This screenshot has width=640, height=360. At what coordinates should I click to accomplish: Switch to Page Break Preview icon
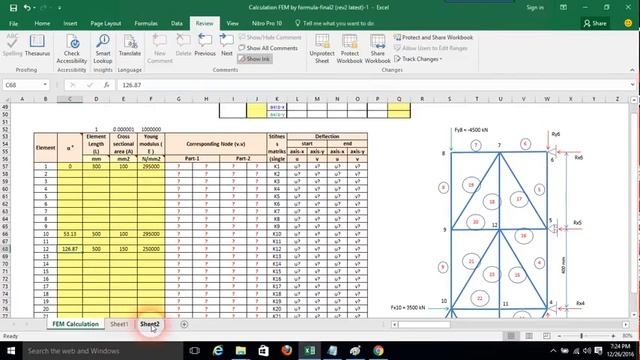(x=547, y=336)
